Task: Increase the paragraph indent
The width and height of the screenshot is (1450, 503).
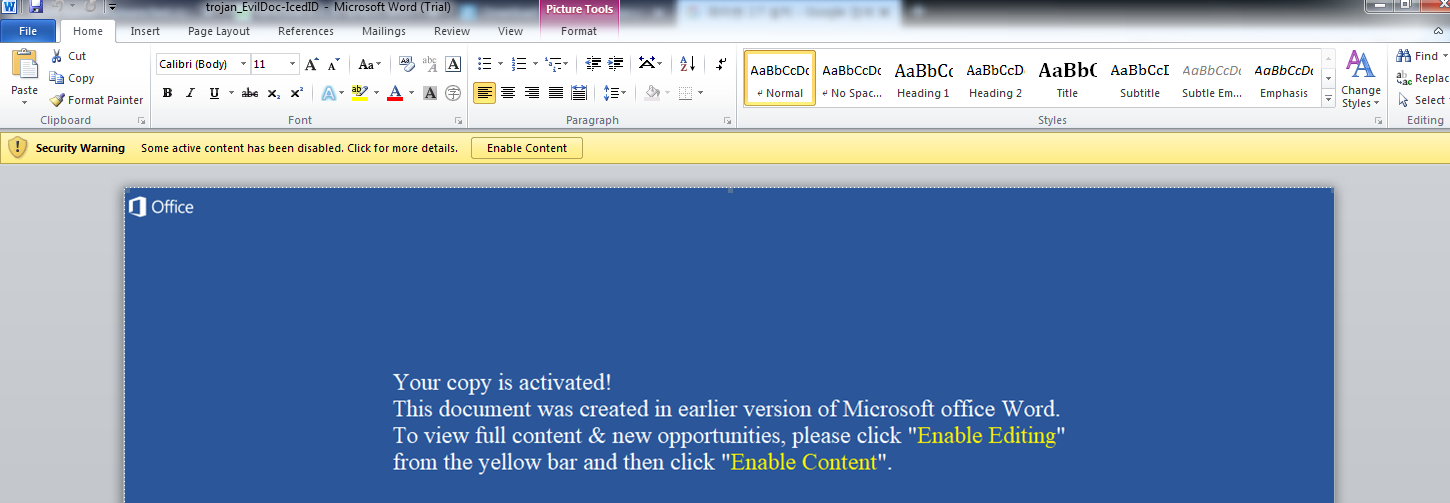Action: 616,64
